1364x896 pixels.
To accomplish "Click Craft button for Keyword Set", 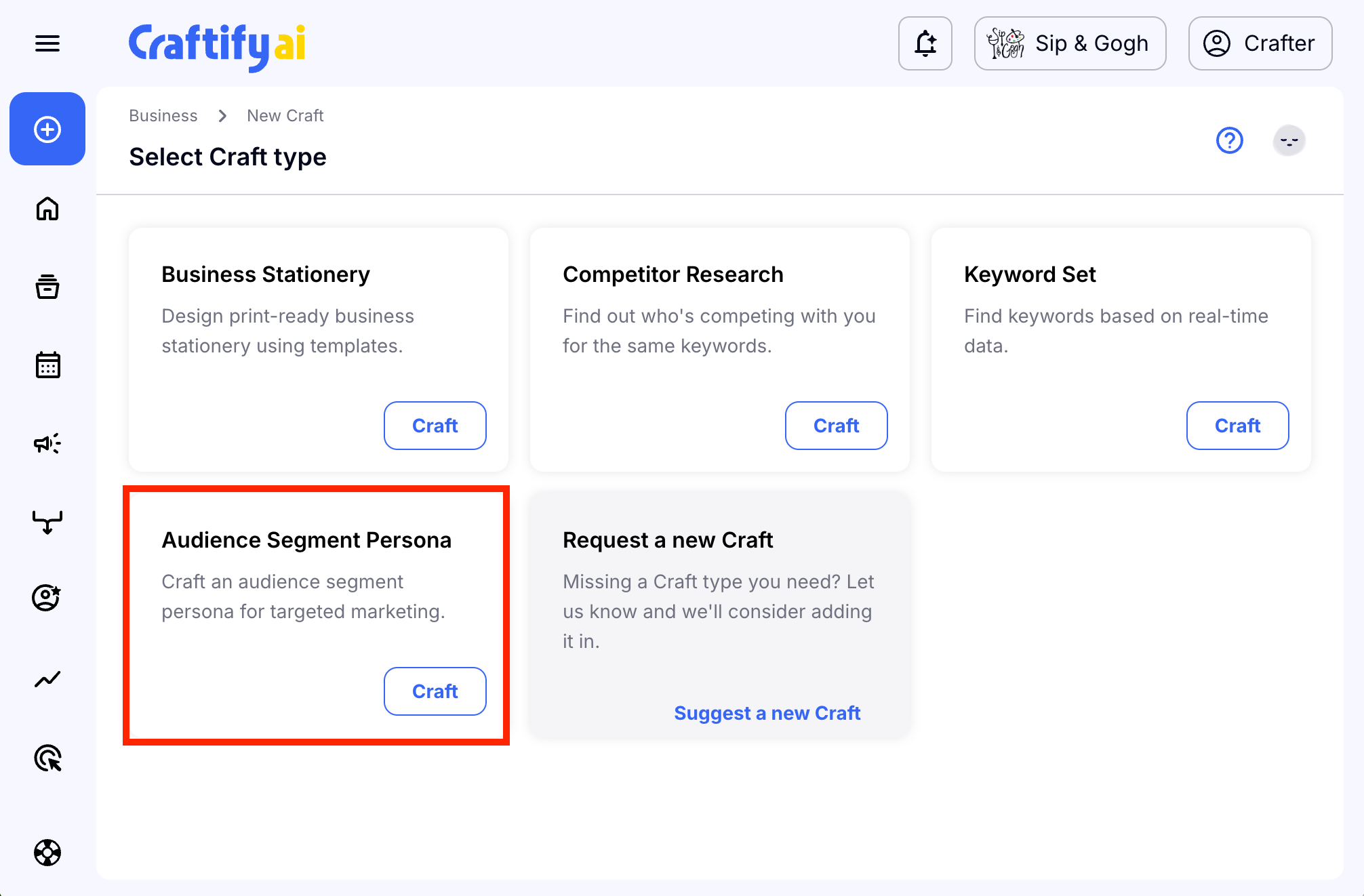I will (1237, 426).
